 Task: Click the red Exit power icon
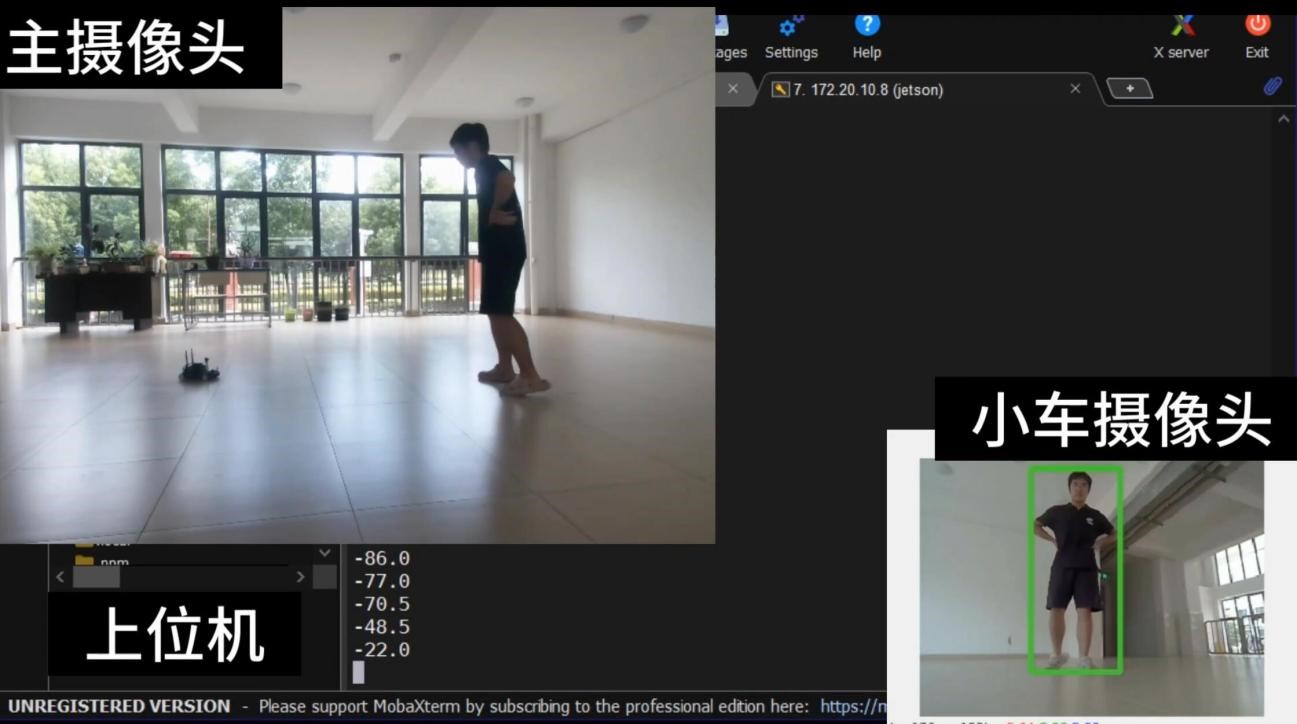(1257, 37)
